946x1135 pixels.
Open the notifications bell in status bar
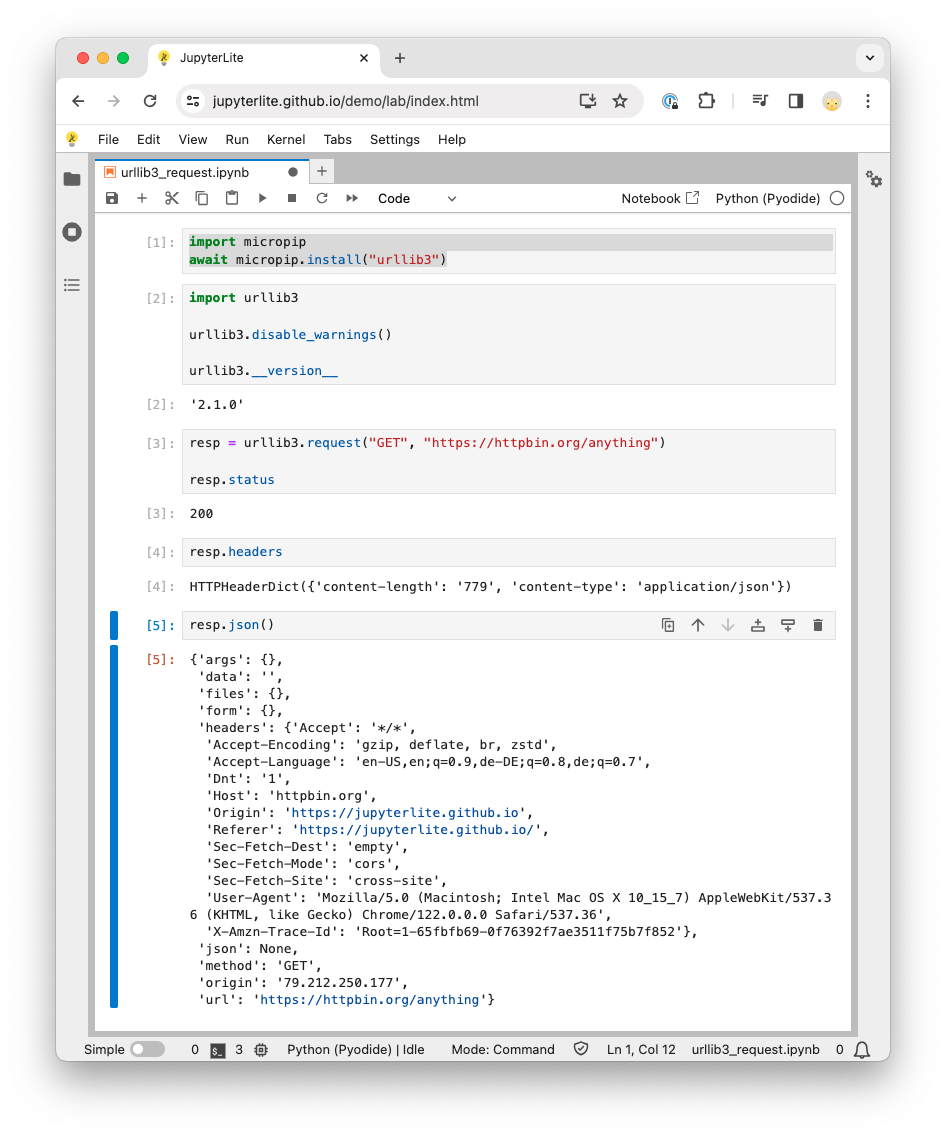point(862,1050)
